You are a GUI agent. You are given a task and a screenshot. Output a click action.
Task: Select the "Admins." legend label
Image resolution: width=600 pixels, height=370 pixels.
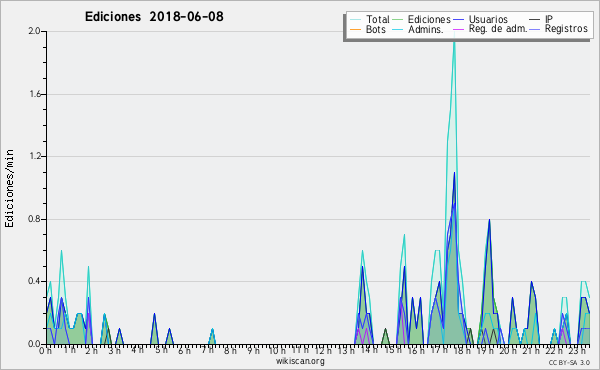426,29
